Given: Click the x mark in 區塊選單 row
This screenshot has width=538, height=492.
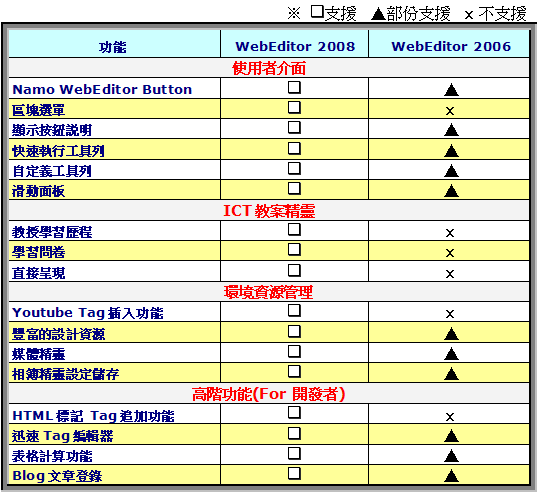Looking at the screenshot, I should [450, 111].
